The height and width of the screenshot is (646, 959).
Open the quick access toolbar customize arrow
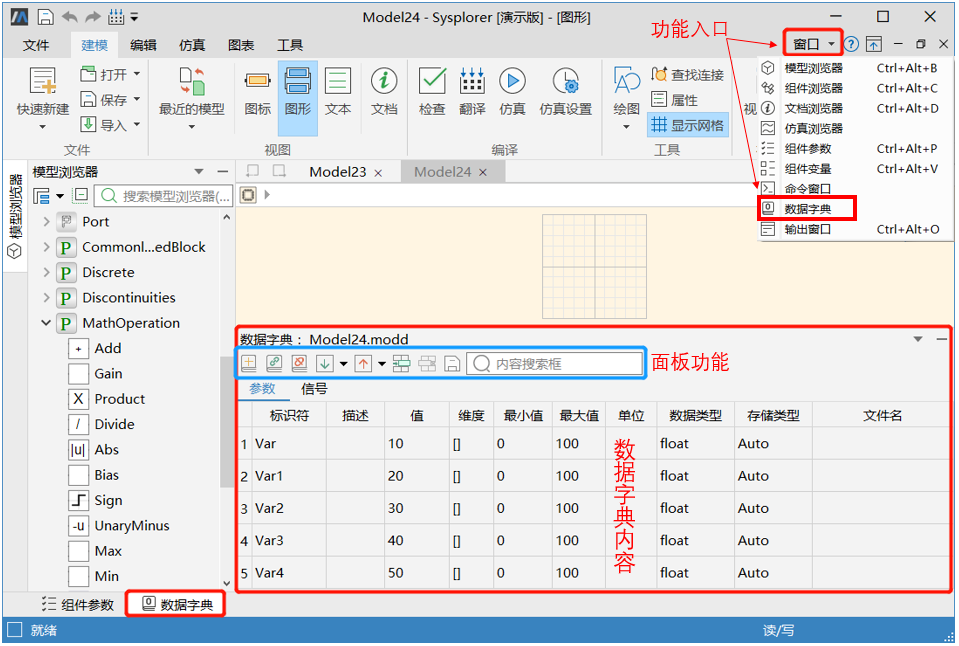[135, 17]
